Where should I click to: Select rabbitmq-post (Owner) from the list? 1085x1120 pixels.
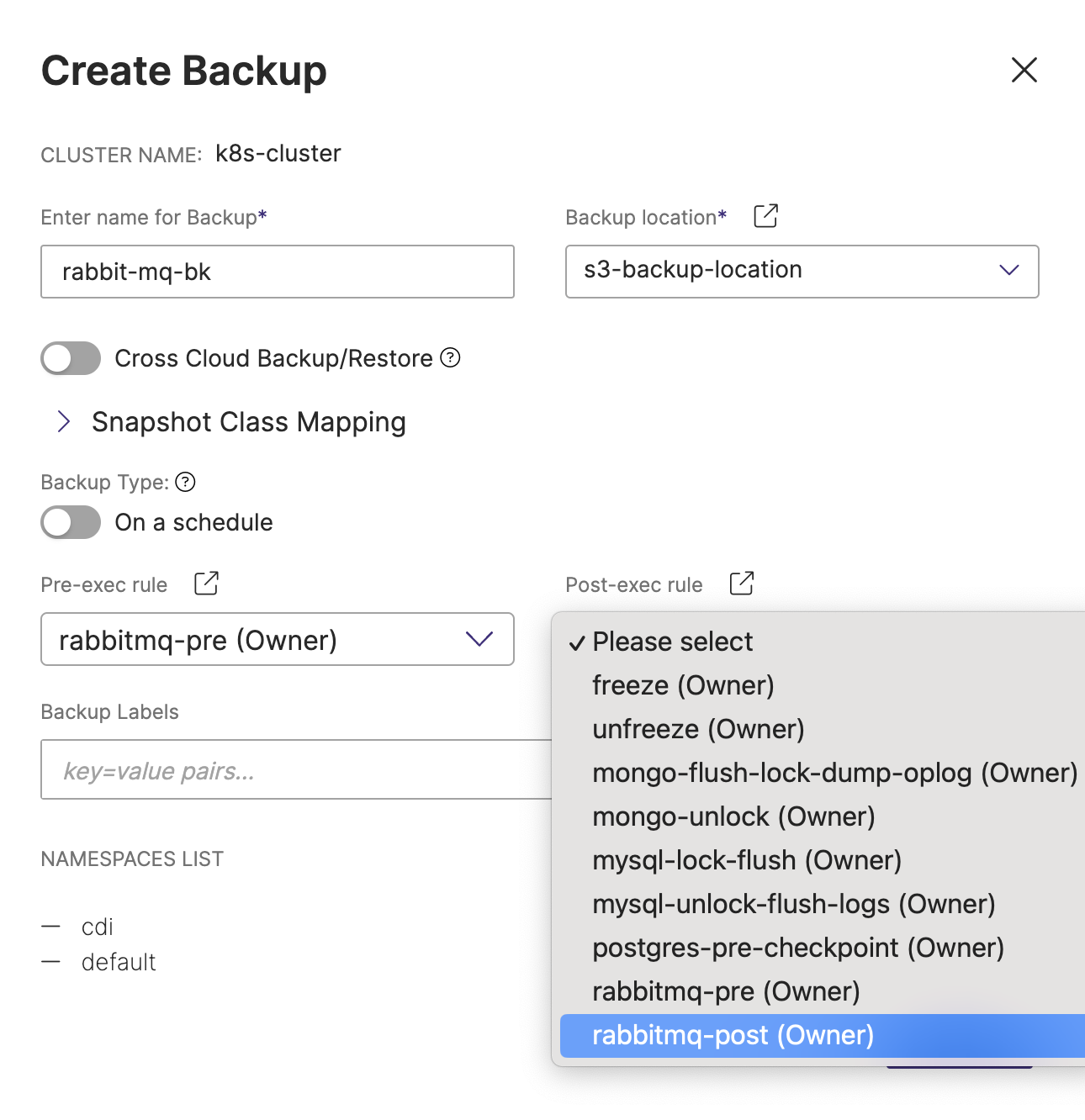tap(733, 1035)
